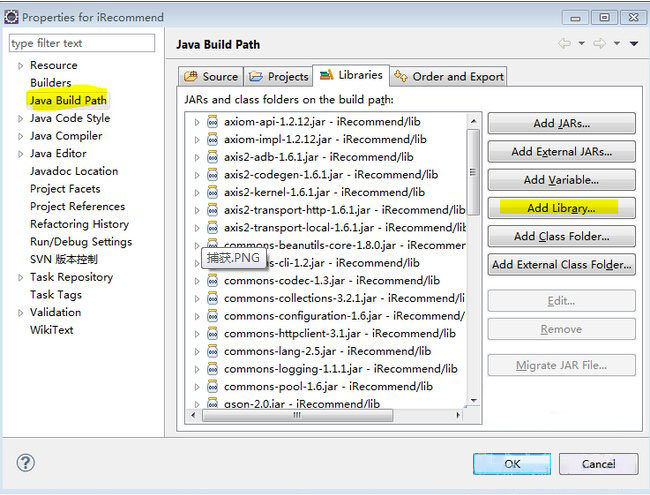650x495 pixels.
Task: Click the forward navigation arrow icon
Action: pos(599,44)
